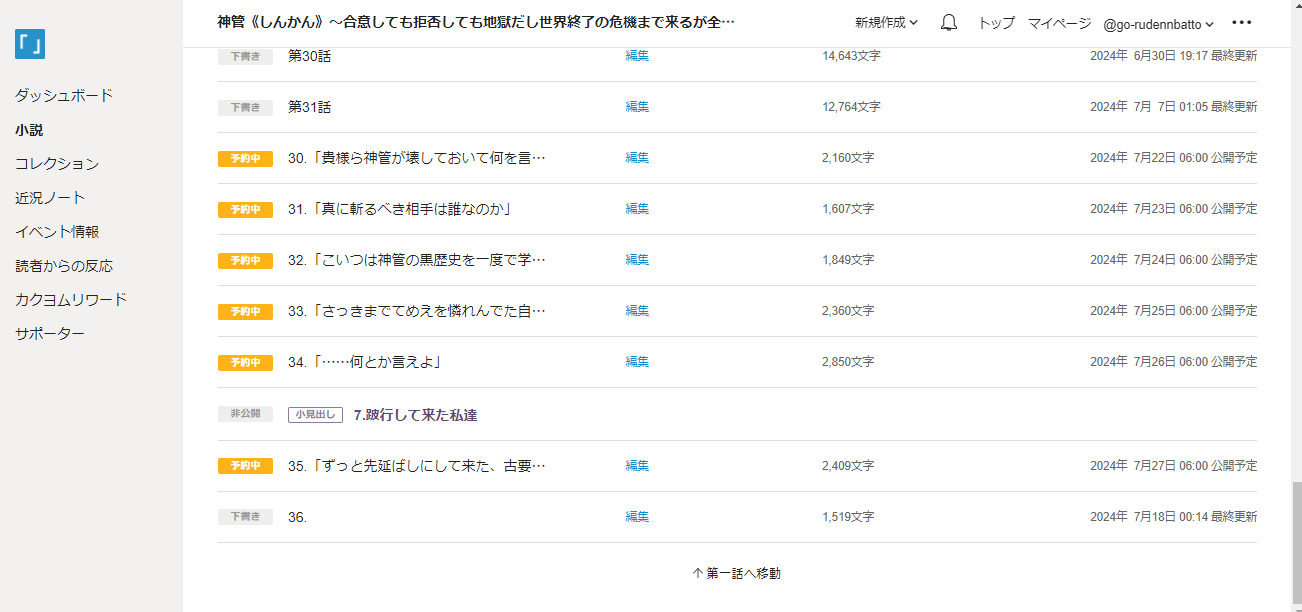Open マイページ in header

pyautogui.click(x=1059, y=23)
